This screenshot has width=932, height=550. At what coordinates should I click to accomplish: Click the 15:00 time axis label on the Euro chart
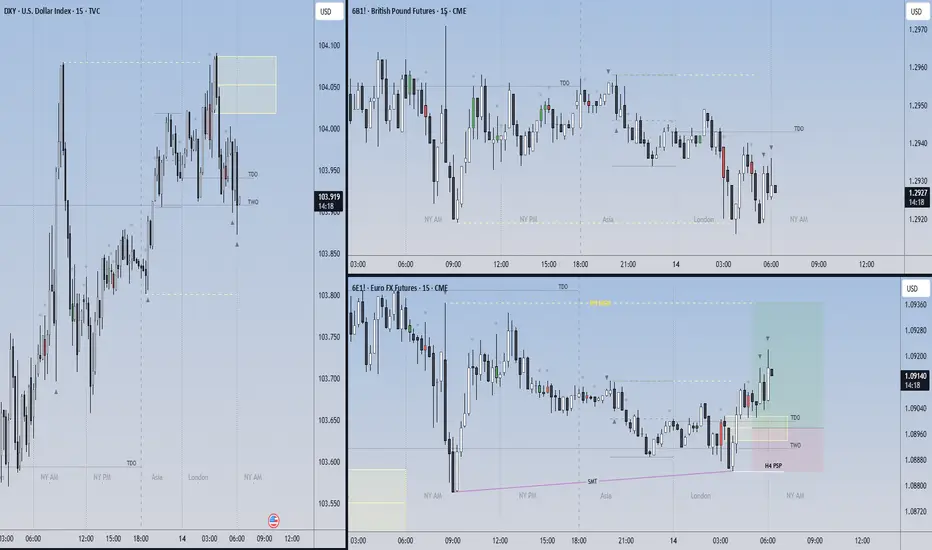click(x=547, y=540)
